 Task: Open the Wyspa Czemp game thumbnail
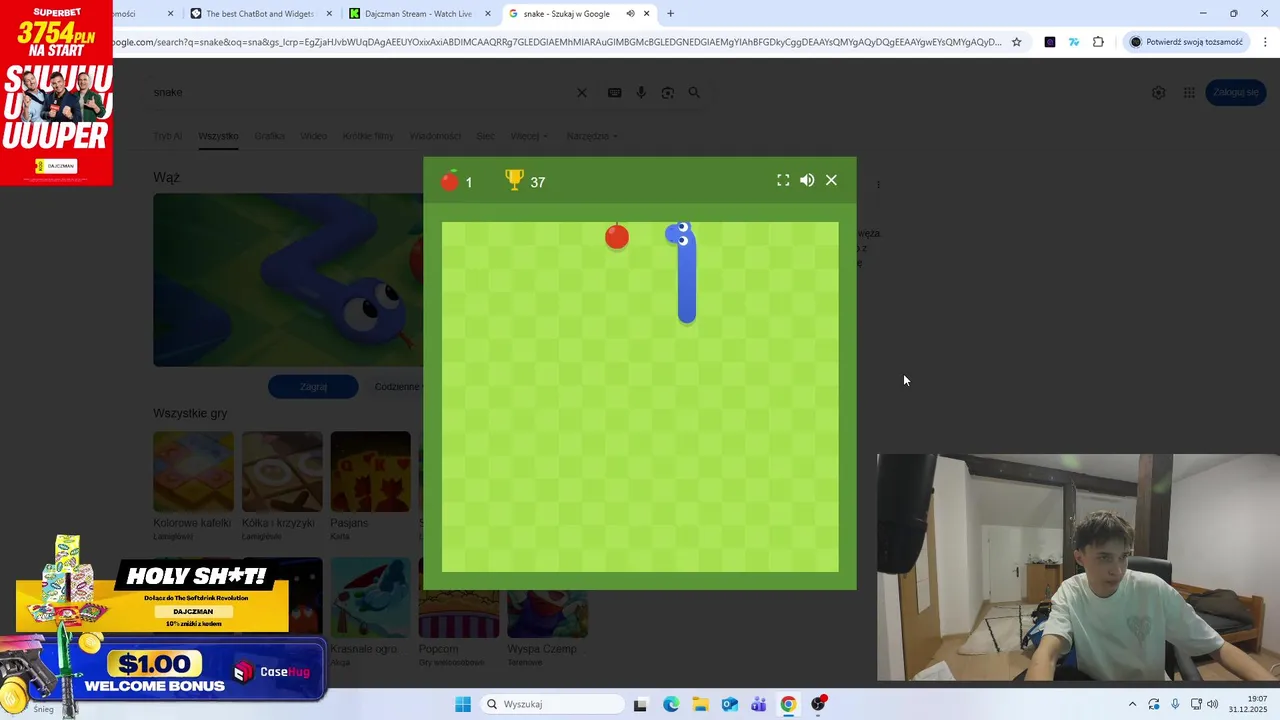547,614
